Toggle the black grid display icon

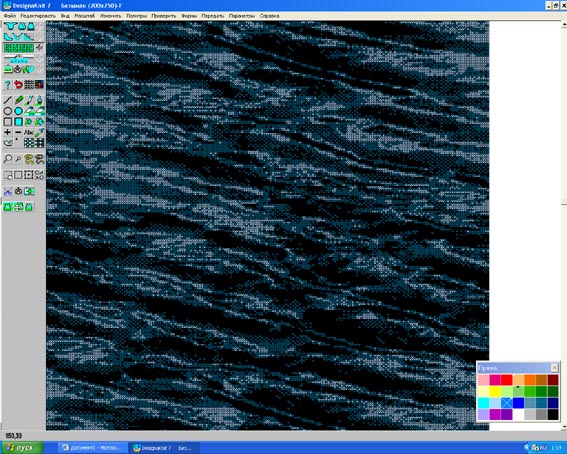(29, 85)
